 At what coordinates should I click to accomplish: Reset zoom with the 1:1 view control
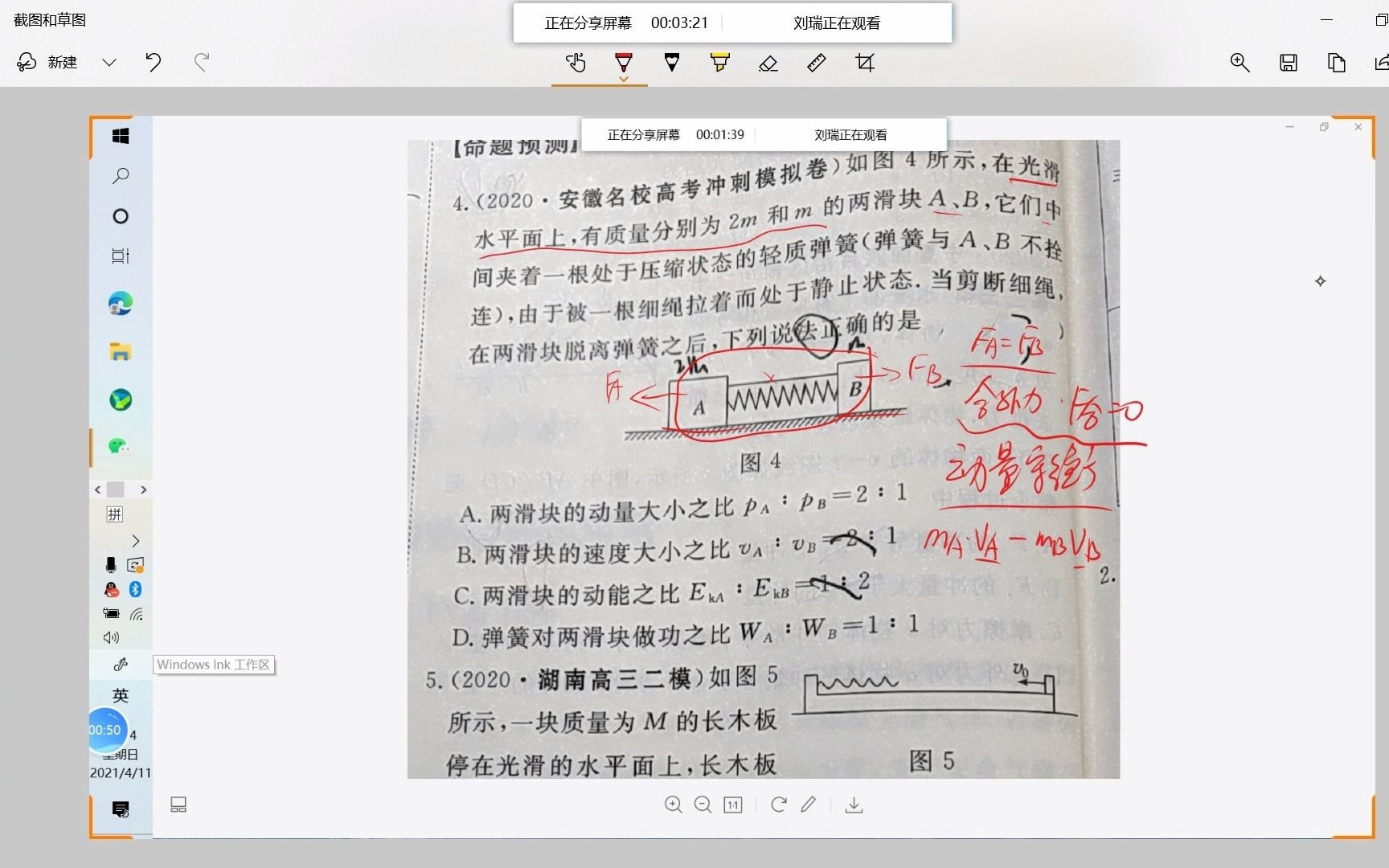coord(732,805)
